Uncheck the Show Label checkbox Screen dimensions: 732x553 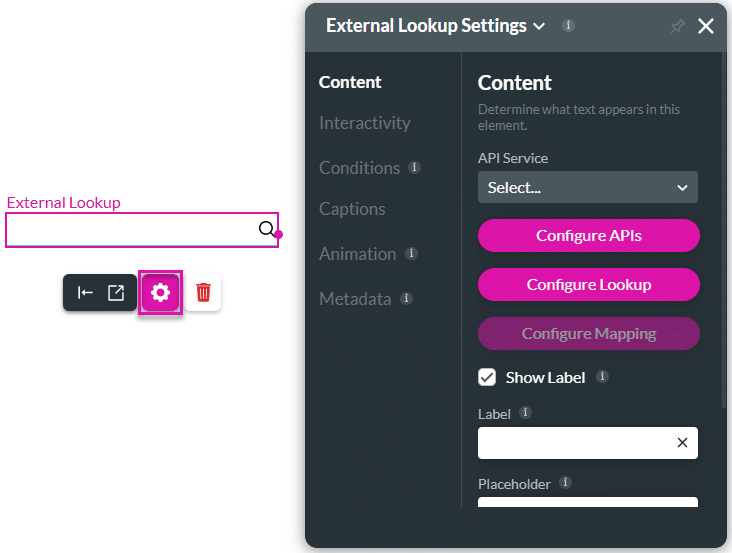487,377
